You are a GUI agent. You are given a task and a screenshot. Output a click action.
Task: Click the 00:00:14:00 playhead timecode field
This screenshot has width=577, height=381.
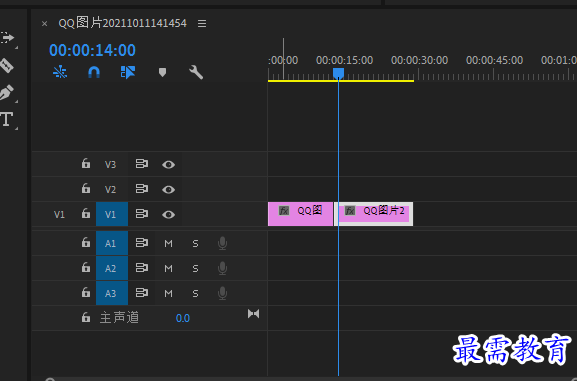(x=92, y=50)
